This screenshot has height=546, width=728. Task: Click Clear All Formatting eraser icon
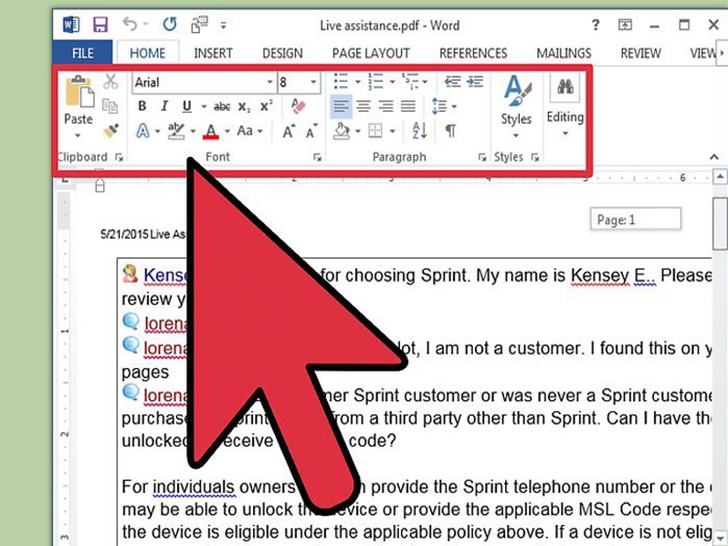point(298,106)
